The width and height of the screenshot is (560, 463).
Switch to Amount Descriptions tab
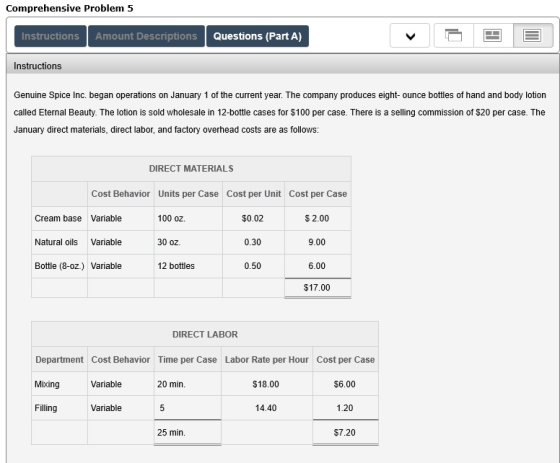click(146, 36)
